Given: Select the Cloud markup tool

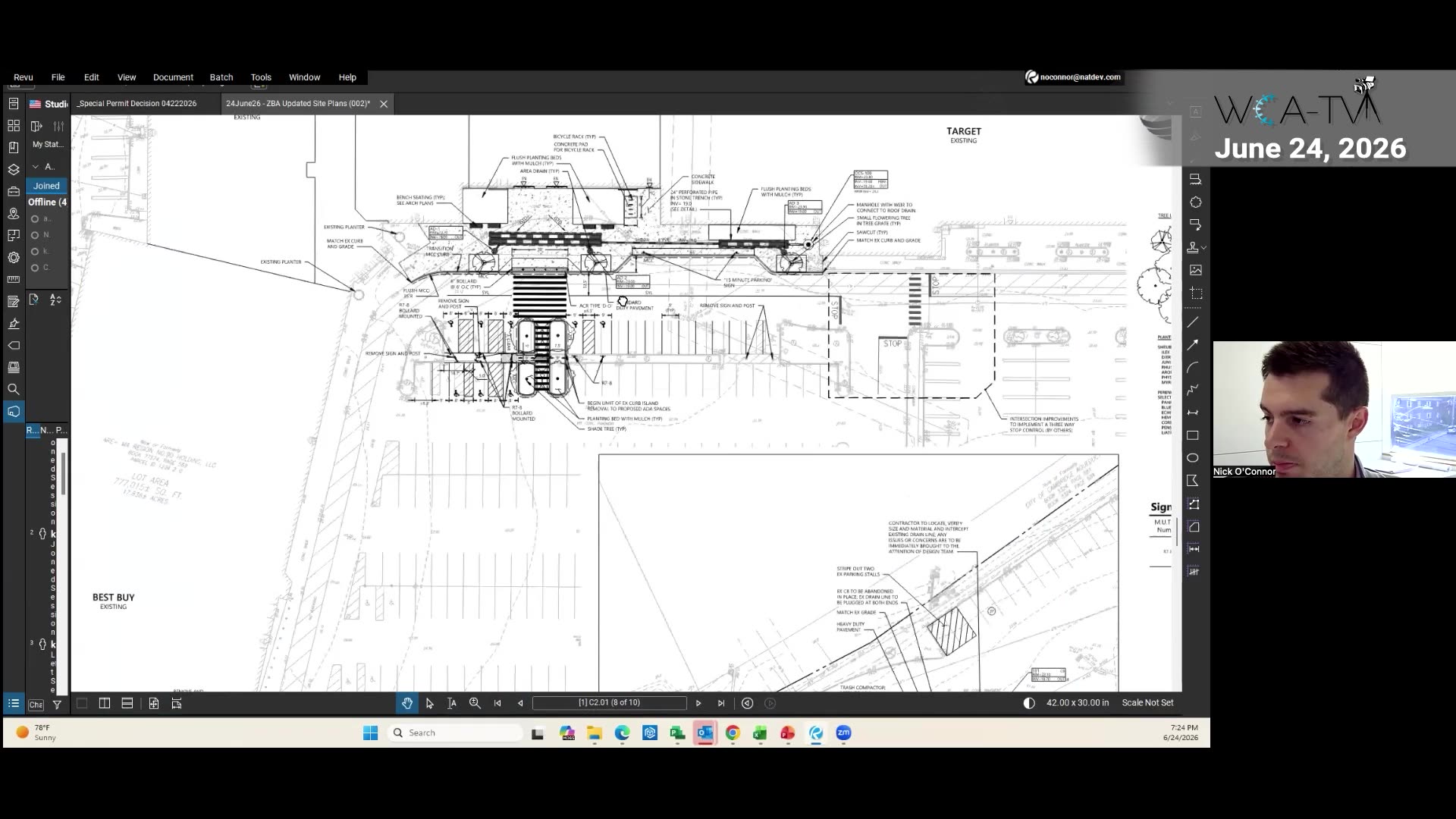Looking at the screenshot, I should click(x=1195, y=202).
